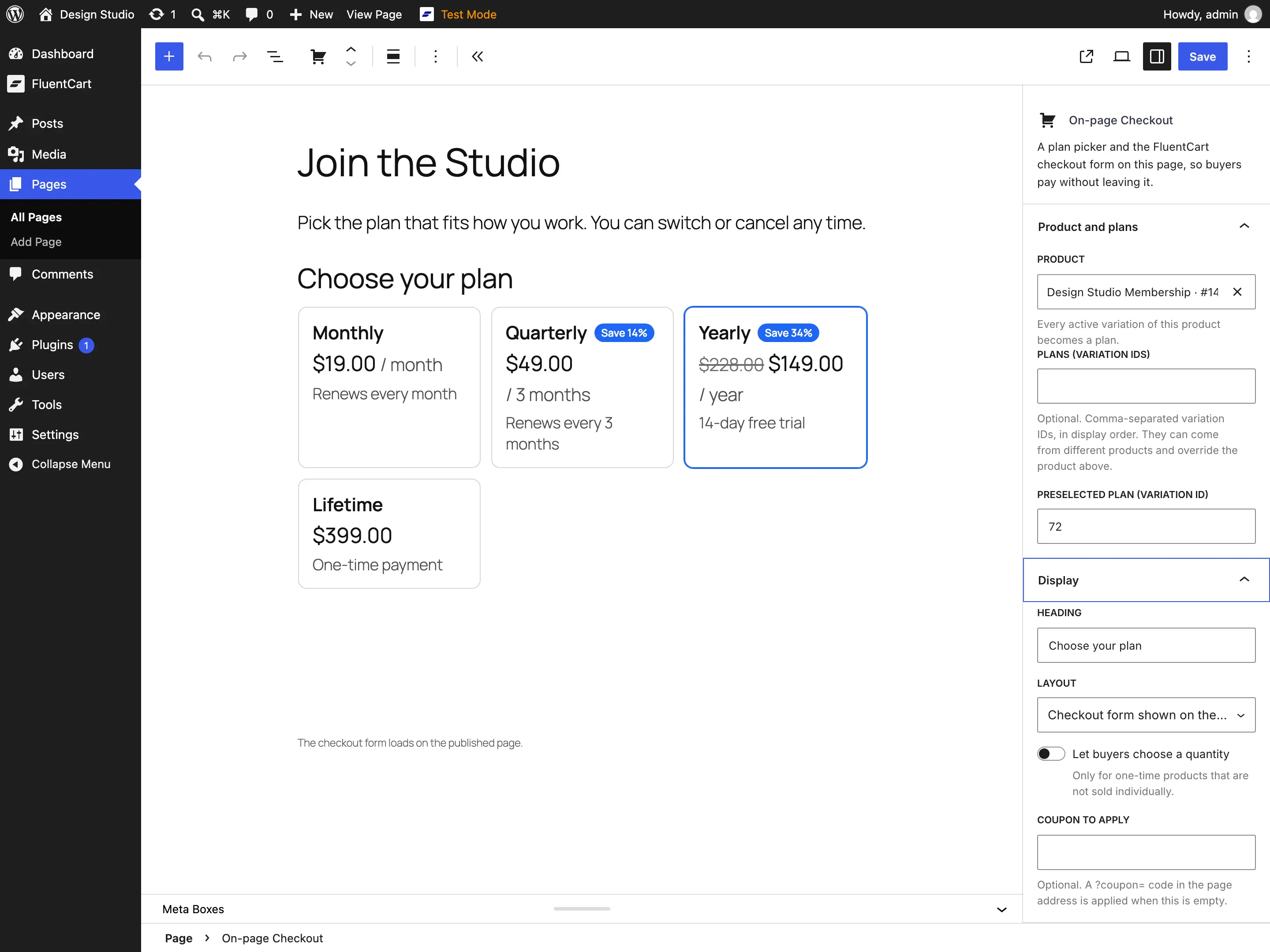Viewport: 1270px width, 952px height.
Task: Toggle the settings sidebar panel icon
Action: [x=1156, y=56]
